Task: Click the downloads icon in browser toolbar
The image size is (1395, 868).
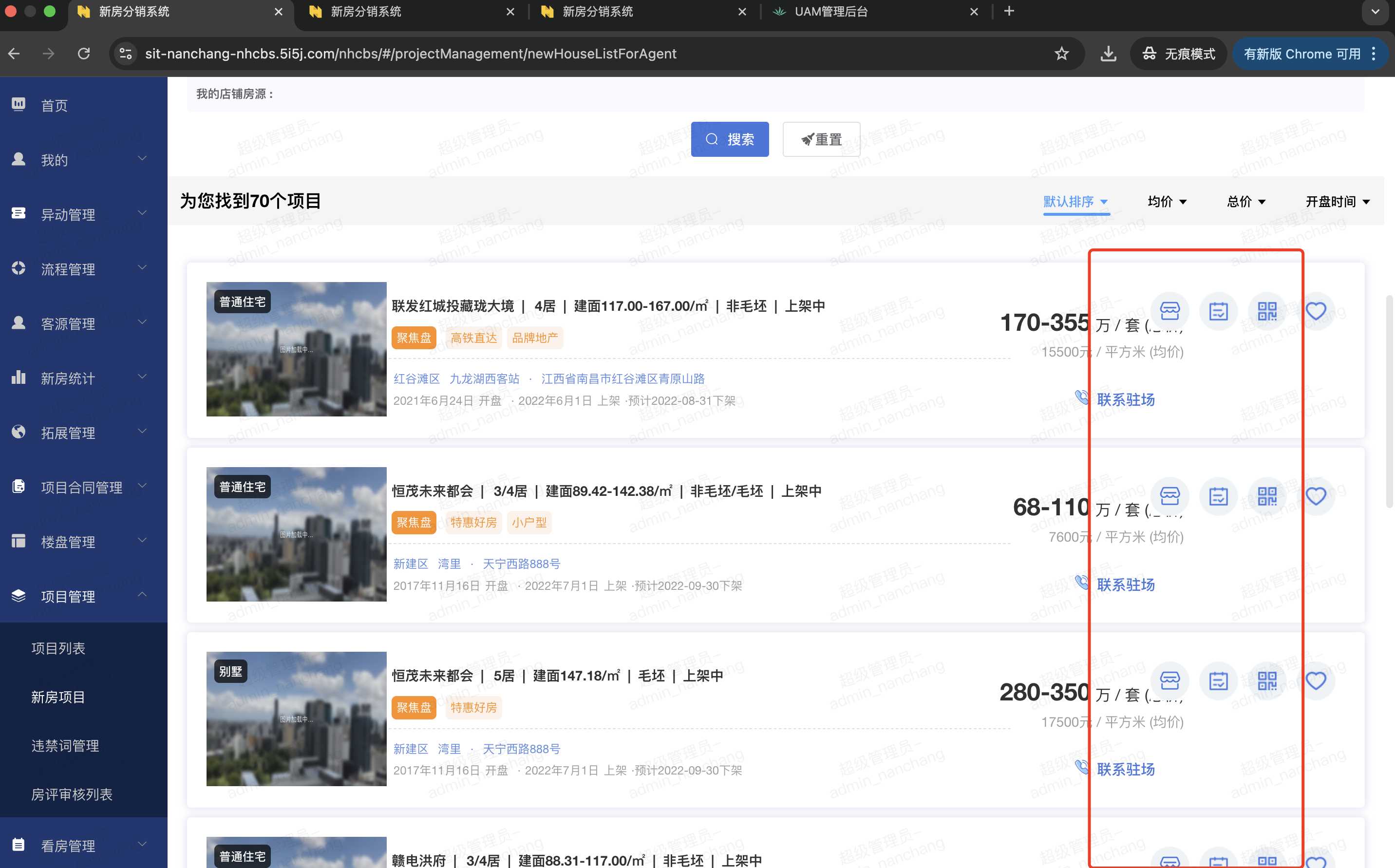Action: 1108,54
